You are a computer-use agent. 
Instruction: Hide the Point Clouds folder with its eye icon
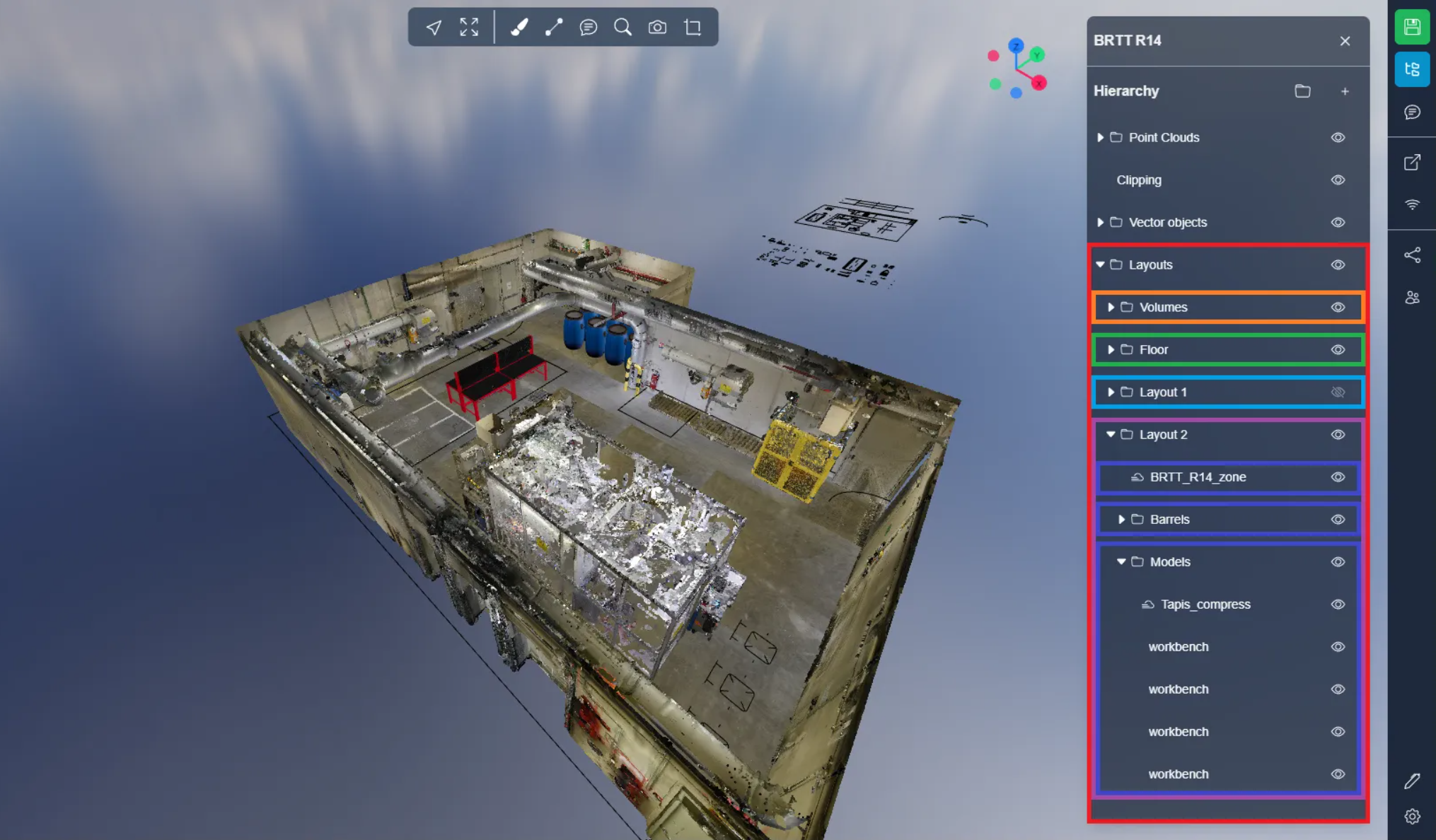pyautogui.click(x=1338, y=138)
